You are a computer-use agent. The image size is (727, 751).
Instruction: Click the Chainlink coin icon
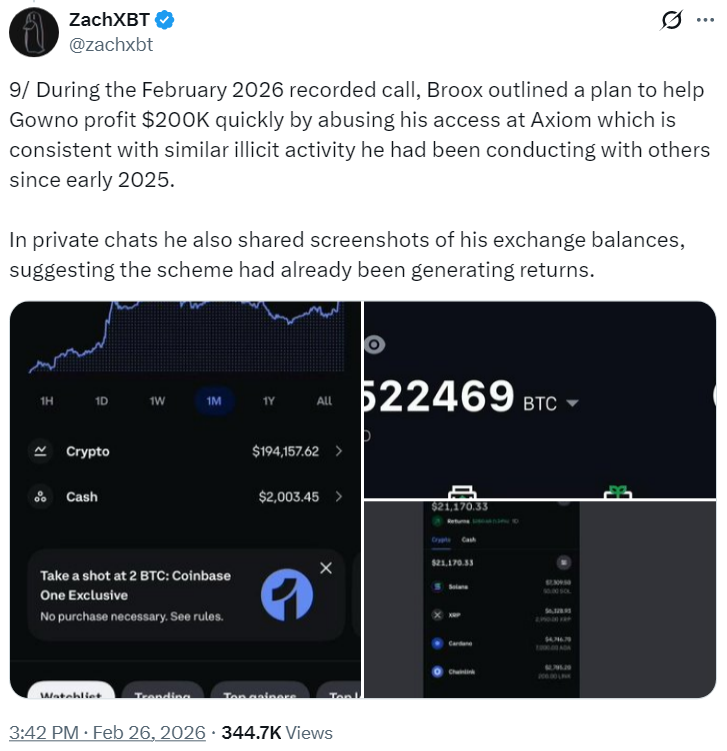tap(437, 672)
